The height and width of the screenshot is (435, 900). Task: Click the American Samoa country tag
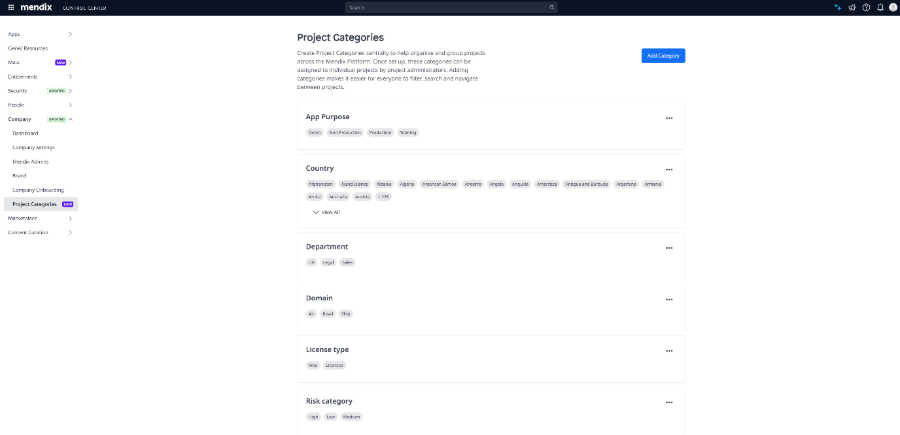pyautogui.click(x=439, y=184)
